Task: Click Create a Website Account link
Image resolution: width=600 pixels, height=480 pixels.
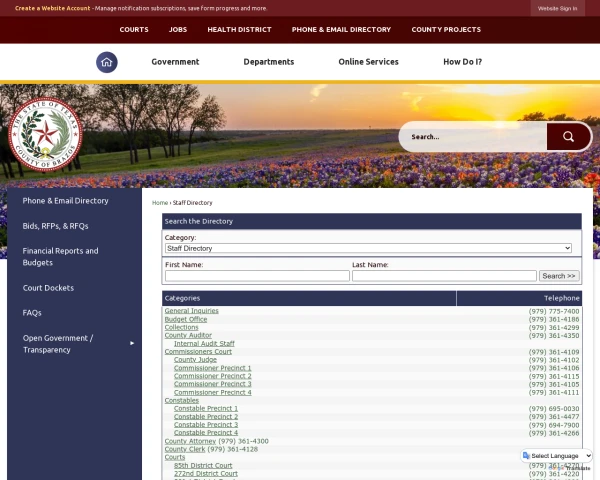Action: point(52,8)
